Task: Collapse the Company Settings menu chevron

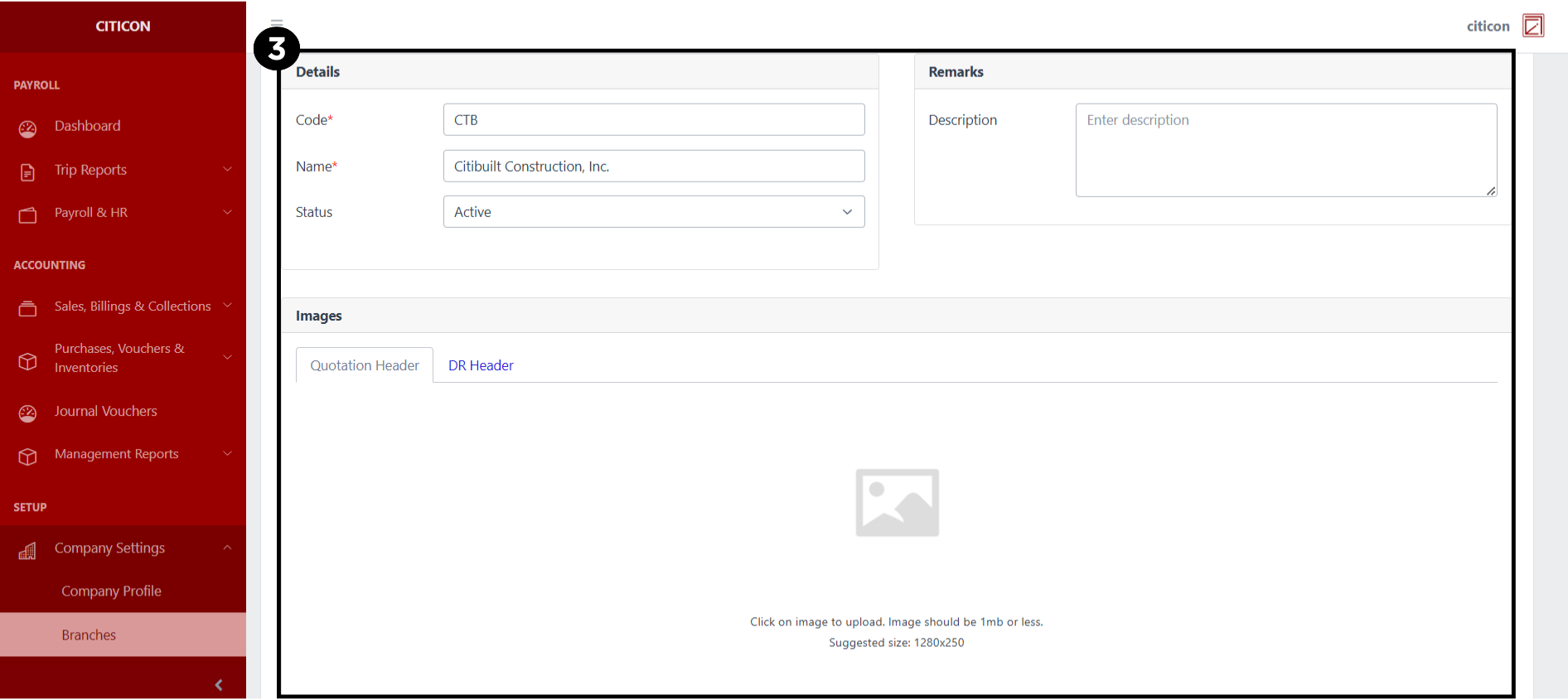Action: tap(227, 548)
